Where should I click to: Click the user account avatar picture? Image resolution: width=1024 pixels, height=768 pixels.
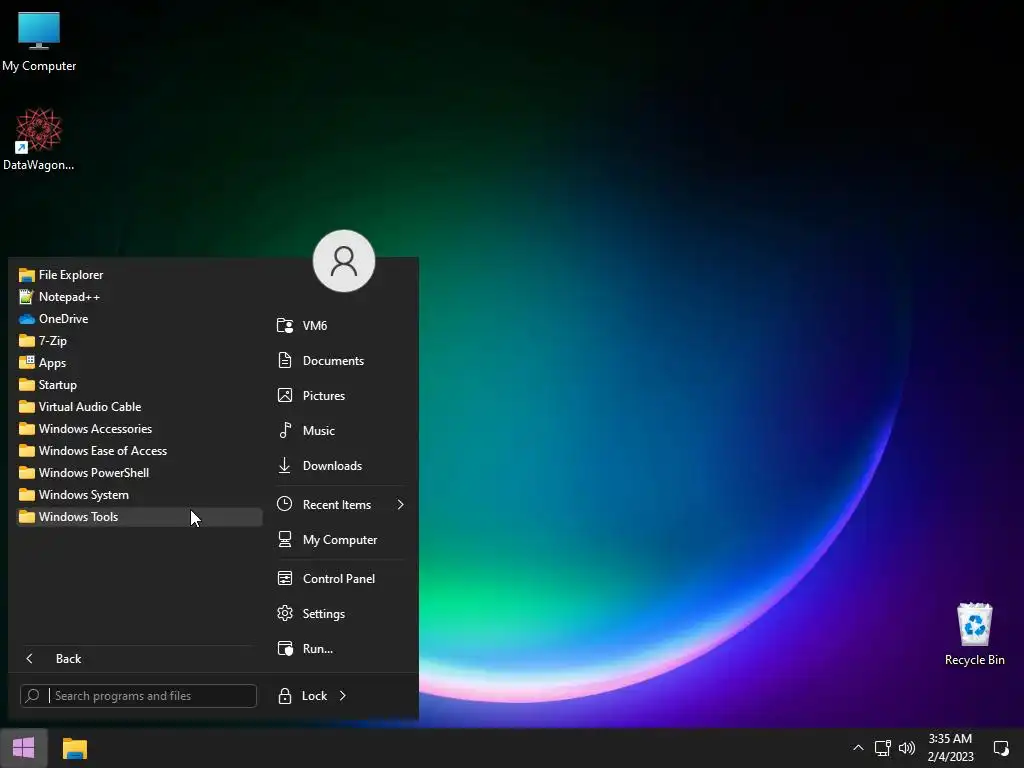coord(344,261)
